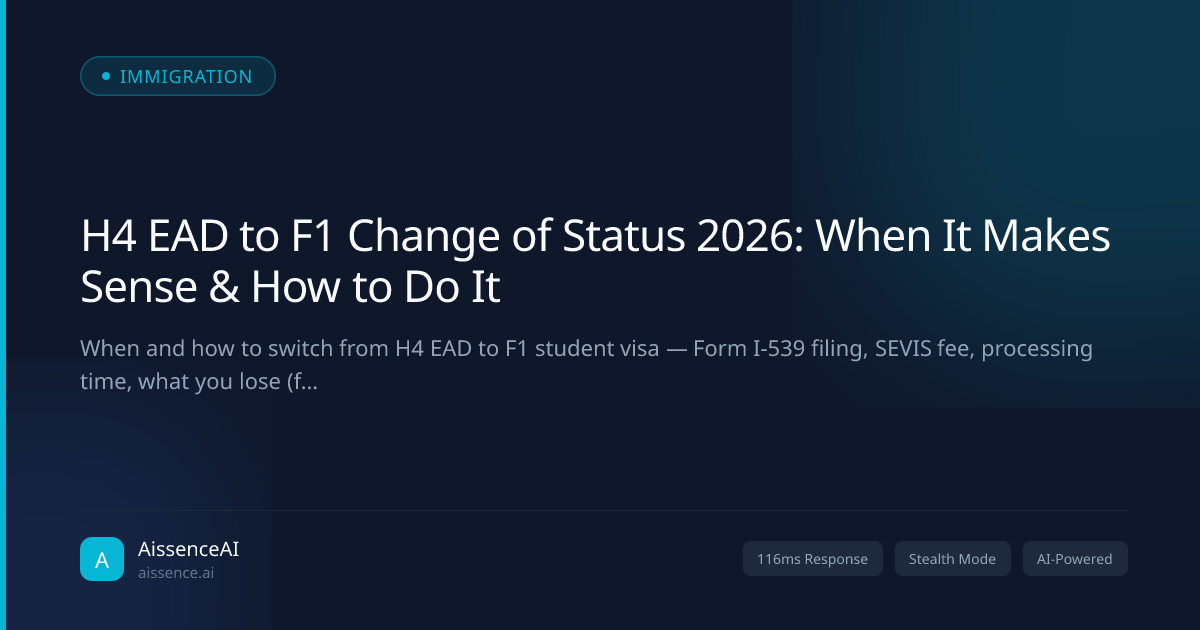Image resolution: width=1200 pixels, height=630 pixels.
Task: Select the 'AI-Powered' badge
Action: [1075, 559]
